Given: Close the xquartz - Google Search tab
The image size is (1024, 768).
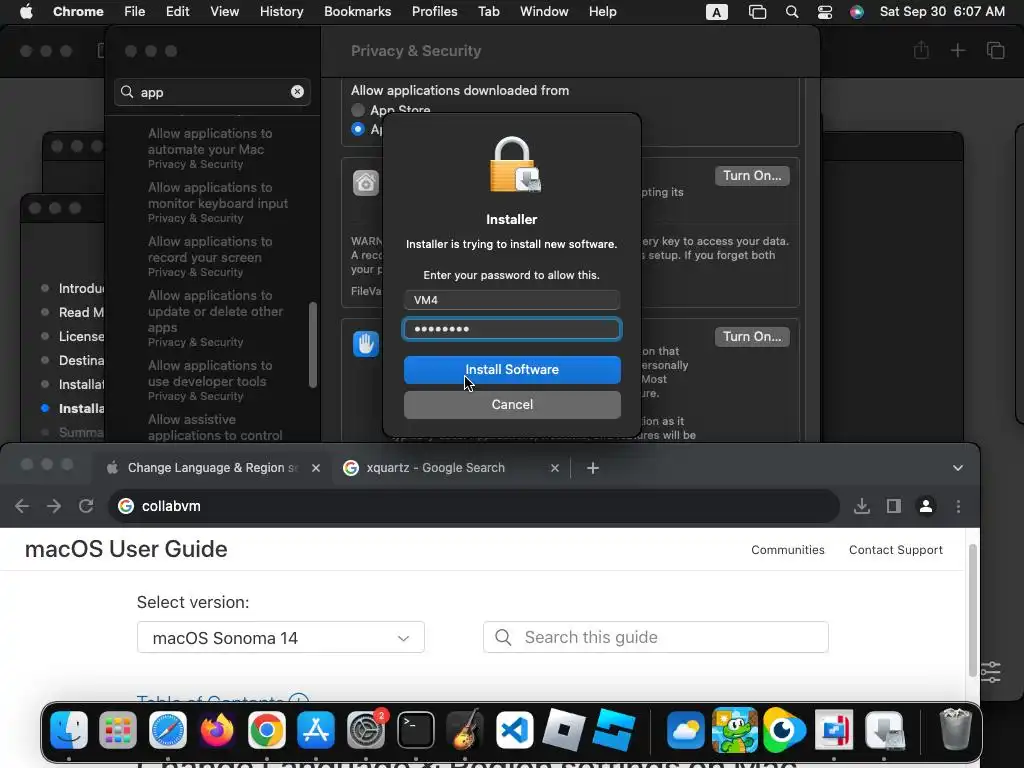Looking at the screenshot, I should click(x=554, y=468).
